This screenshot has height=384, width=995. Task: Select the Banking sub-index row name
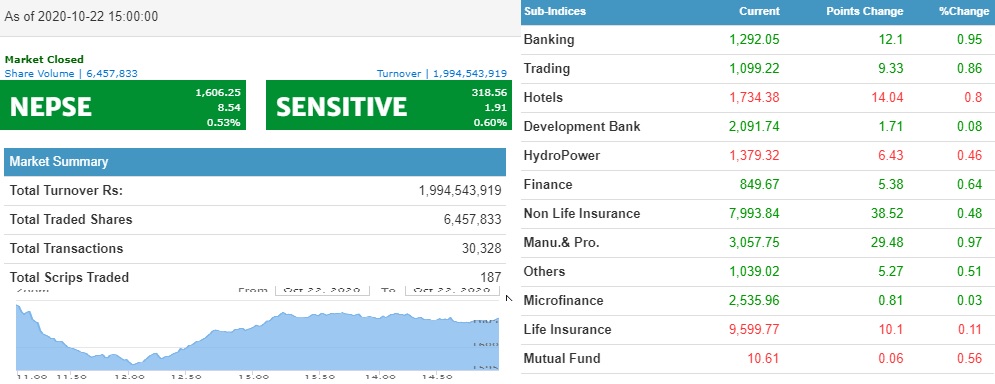click(x=549, y=39)
